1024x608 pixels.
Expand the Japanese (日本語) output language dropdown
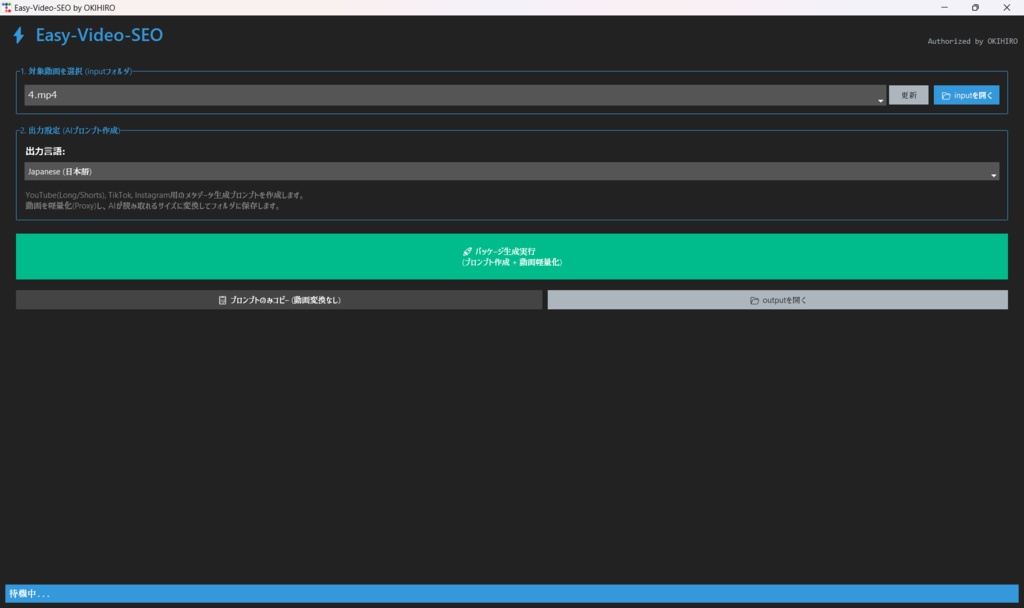click(511, 172)
